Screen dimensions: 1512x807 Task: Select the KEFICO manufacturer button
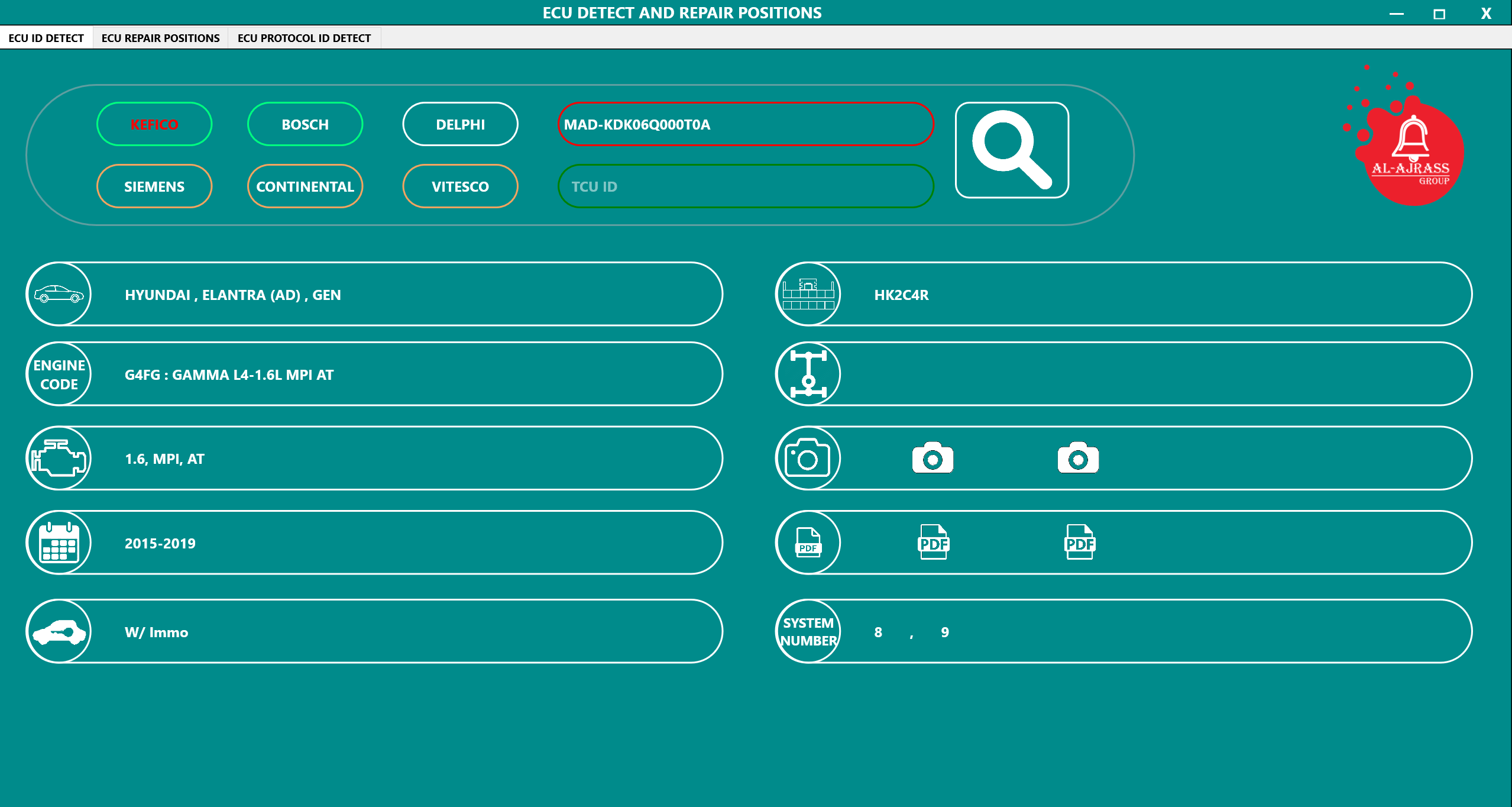point(154,124)
